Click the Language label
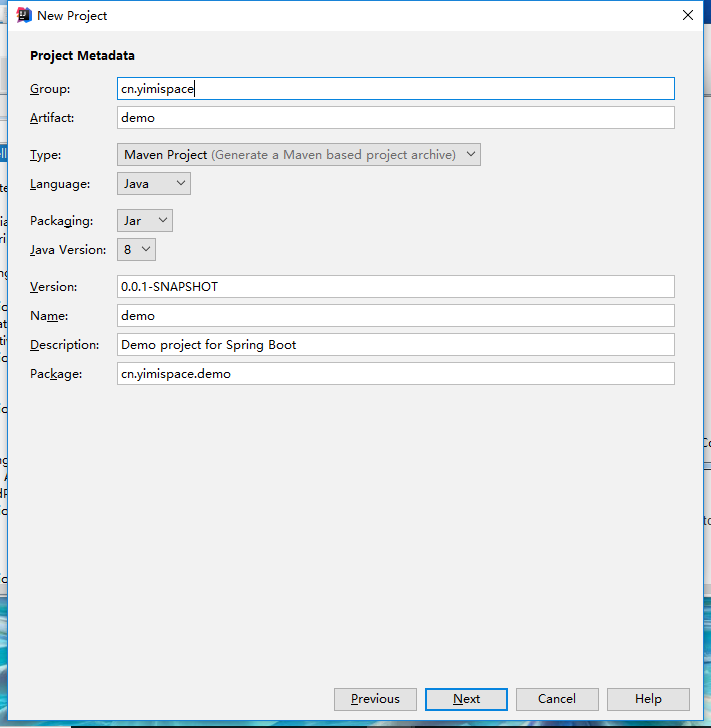 (60, 184)
